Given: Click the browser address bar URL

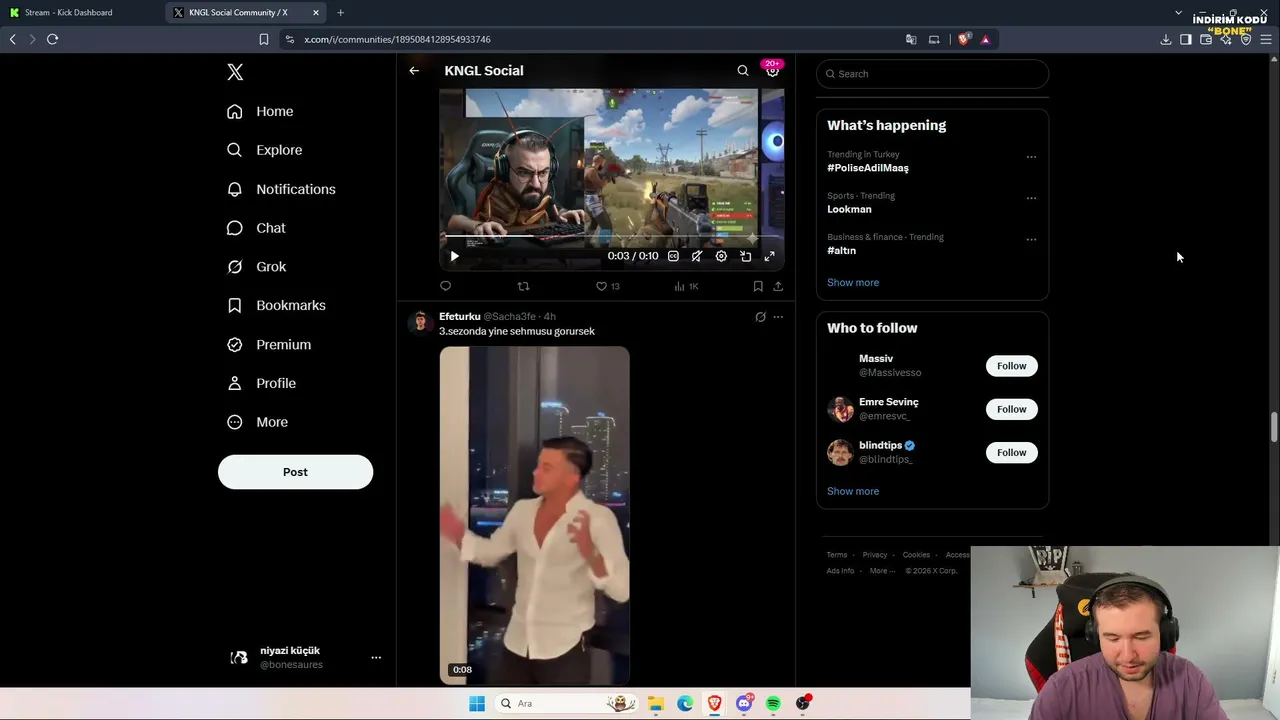Looking at the screenshot, I should tap(397, 39).
